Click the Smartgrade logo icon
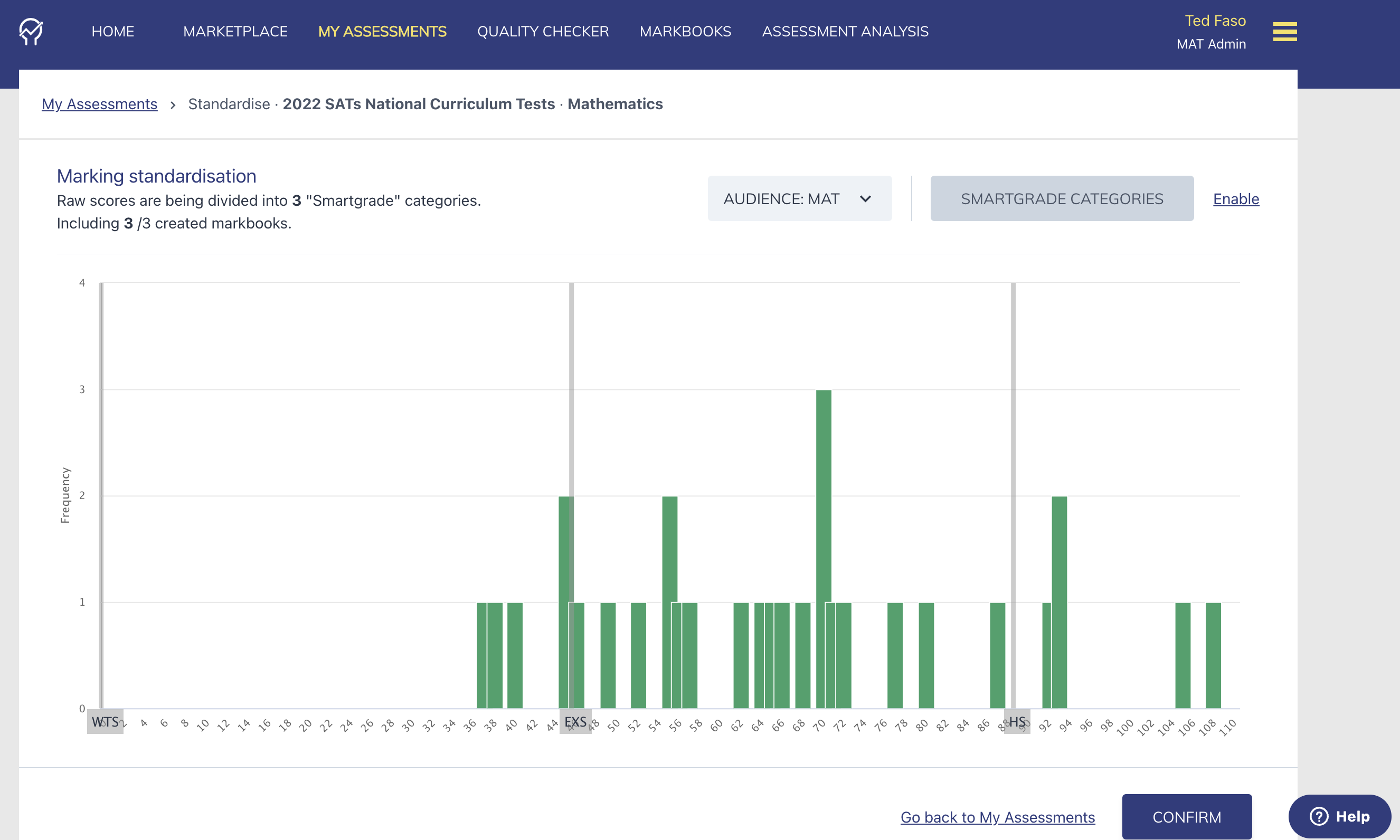The height and width of the screenshot is (840, 1400). (x=32, y=32)
